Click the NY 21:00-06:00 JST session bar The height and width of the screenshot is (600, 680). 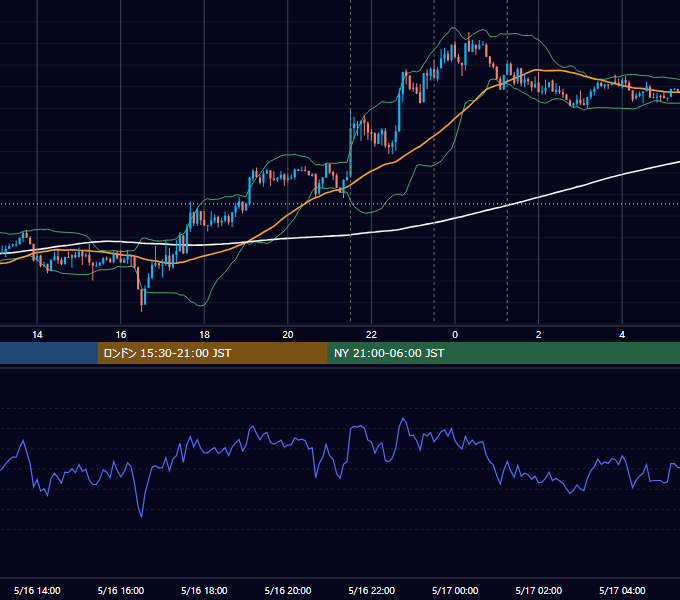pos(503,353)
